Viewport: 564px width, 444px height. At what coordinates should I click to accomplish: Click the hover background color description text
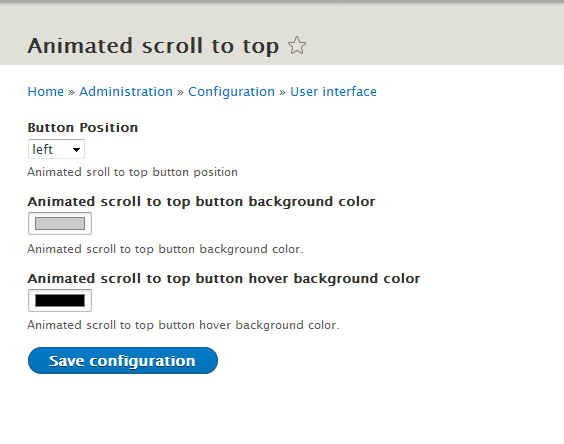coord(183,325)
